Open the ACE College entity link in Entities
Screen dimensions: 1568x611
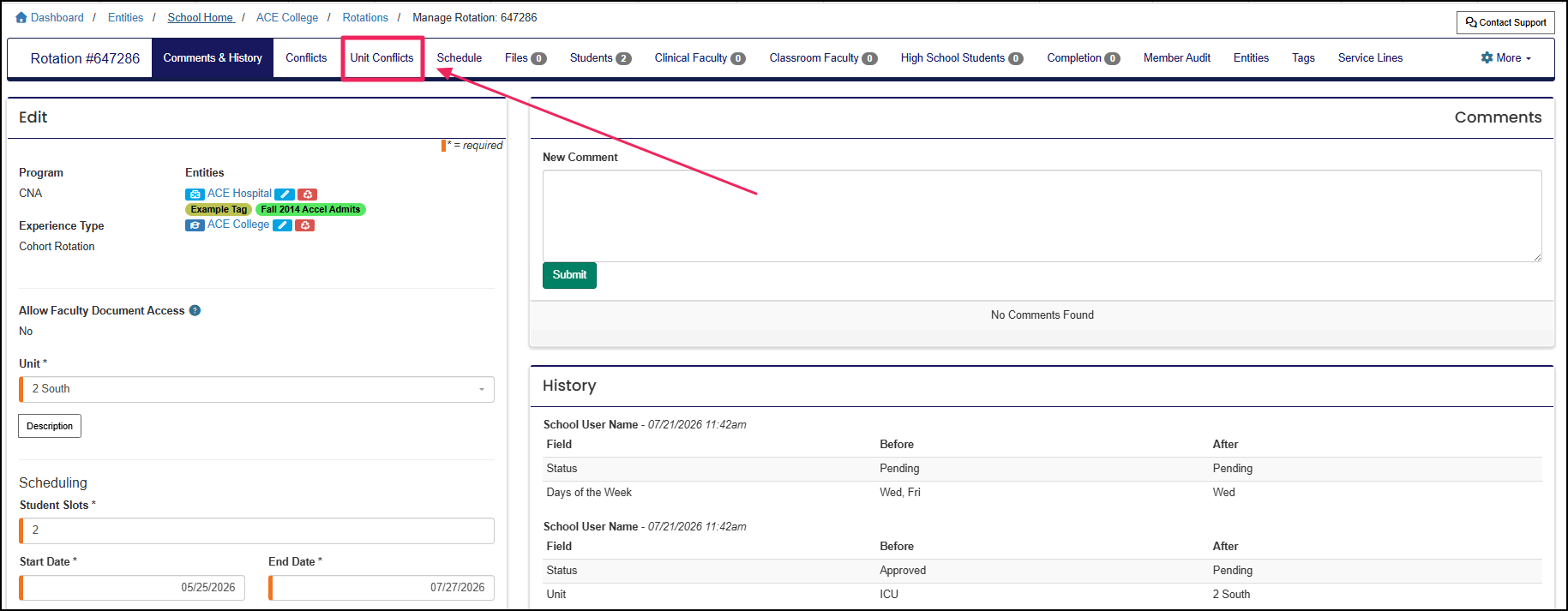(x=238, y=225)
